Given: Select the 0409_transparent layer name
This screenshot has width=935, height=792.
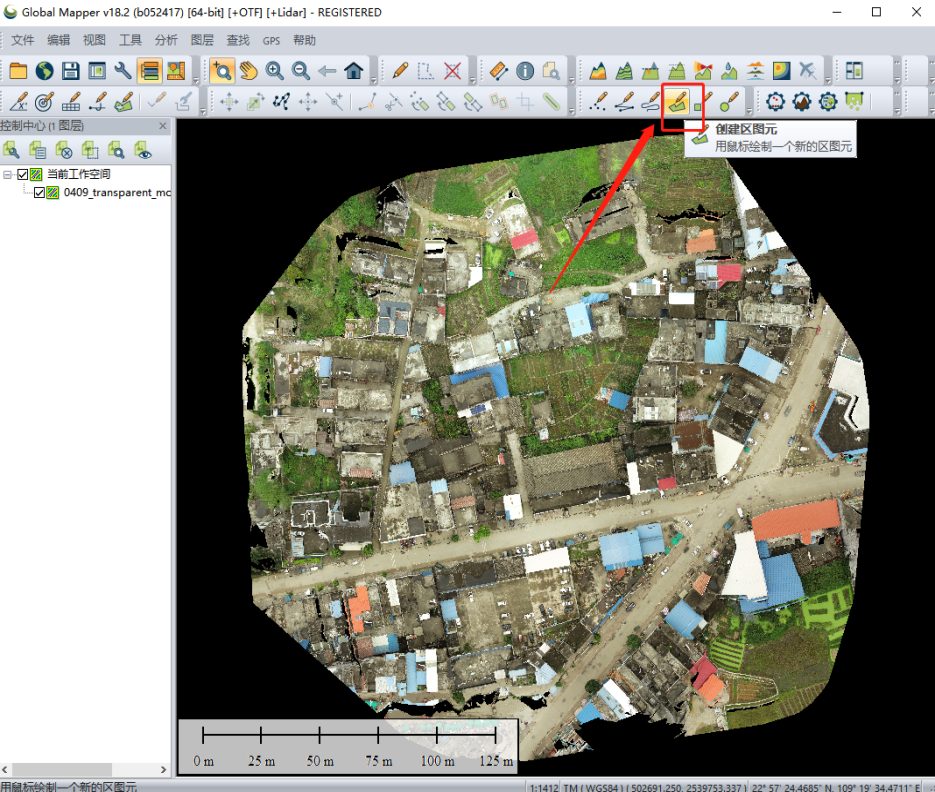Looking at the screenshot, I should [117, 193].
